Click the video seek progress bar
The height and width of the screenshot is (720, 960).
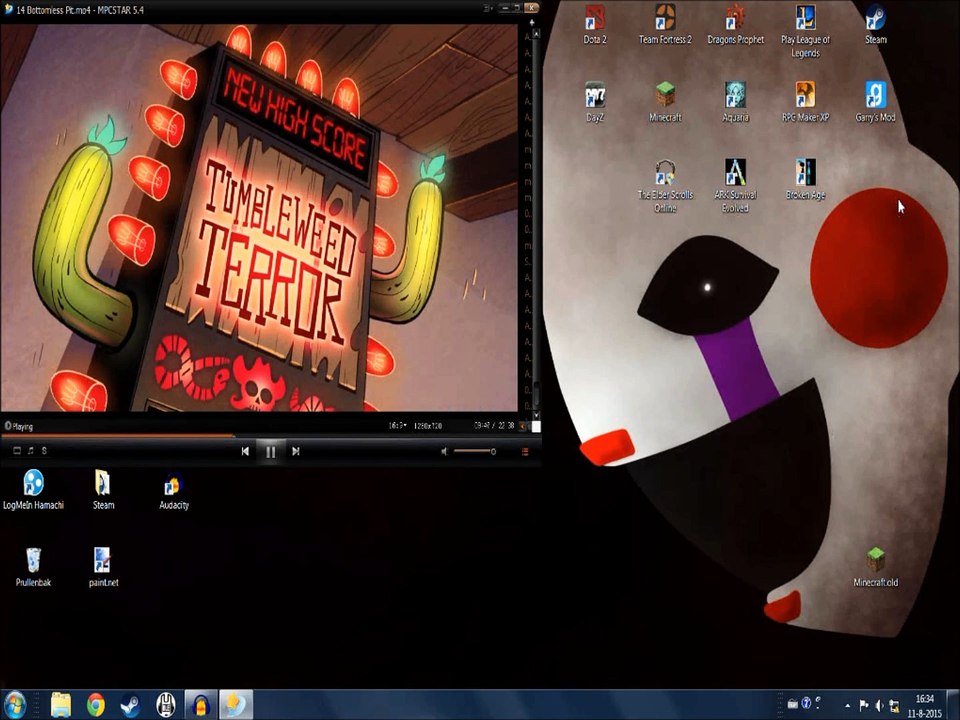click(x=270, y=436)
